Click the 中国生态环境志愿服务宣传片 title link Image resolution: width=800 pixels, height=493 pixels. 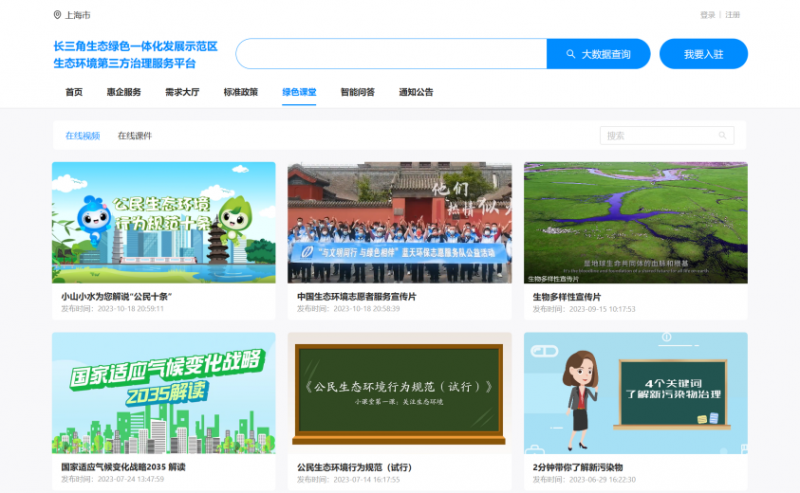[x=357, y=297]
